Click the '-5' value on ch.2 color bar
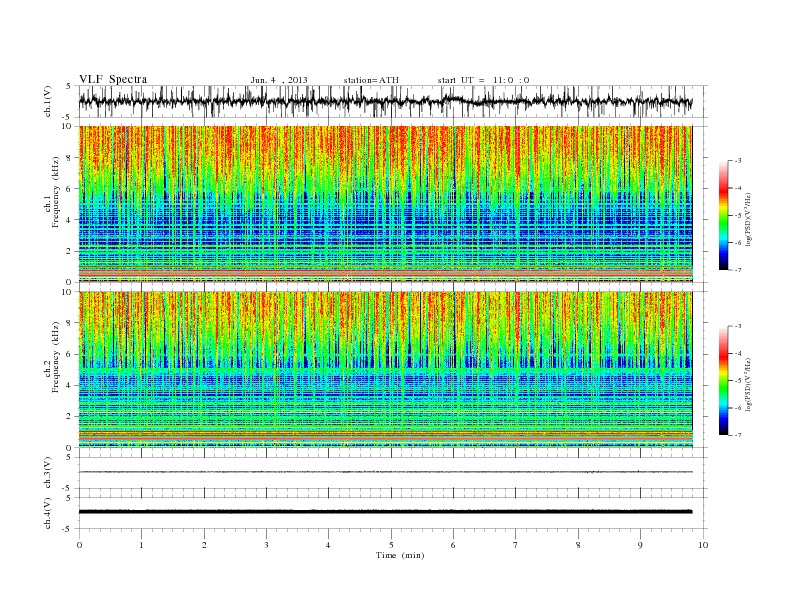This screenshot has height=612, width=792. [738, 381]
